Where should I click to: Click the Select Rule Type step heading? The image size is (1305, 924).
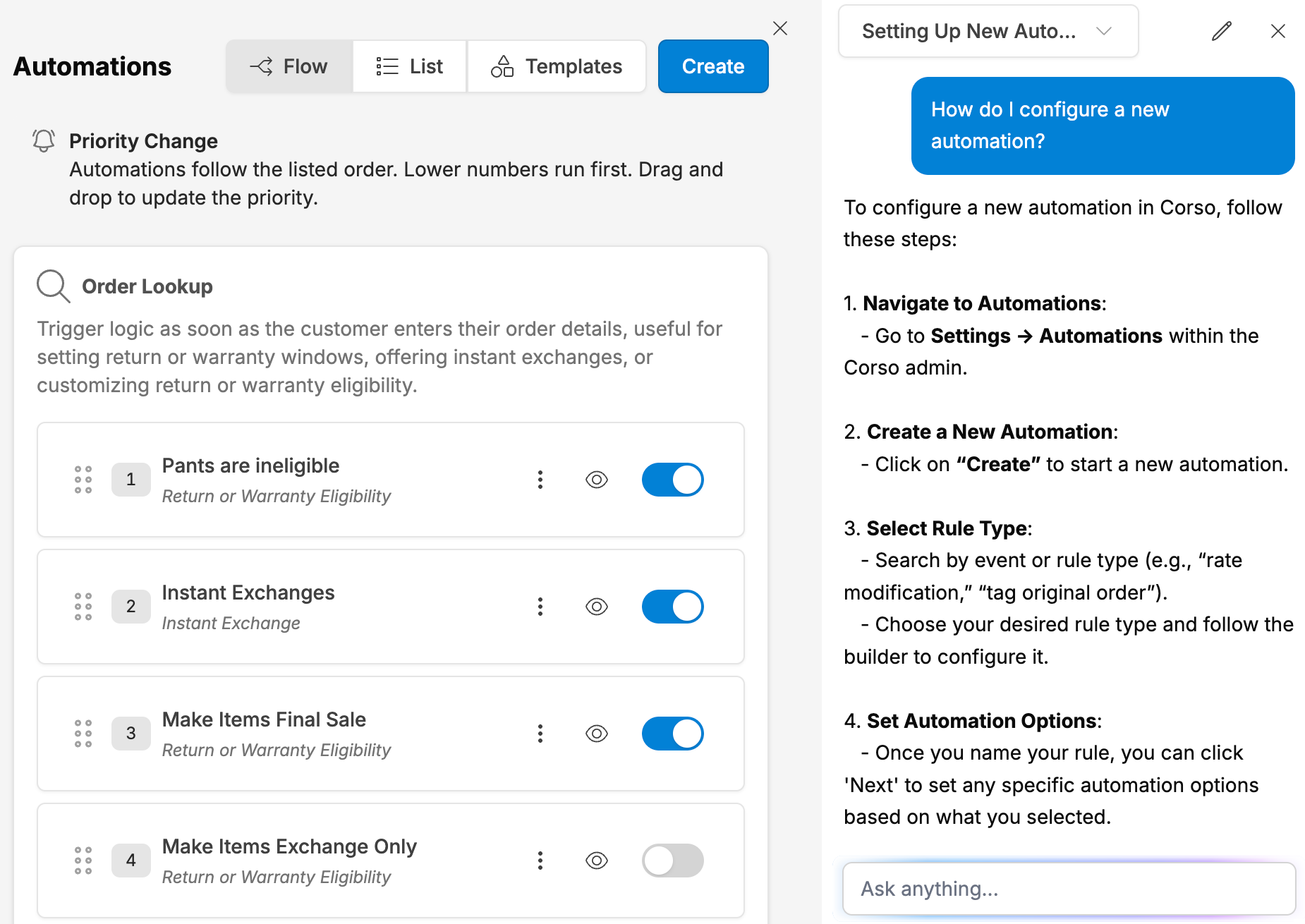coord(947,528)
